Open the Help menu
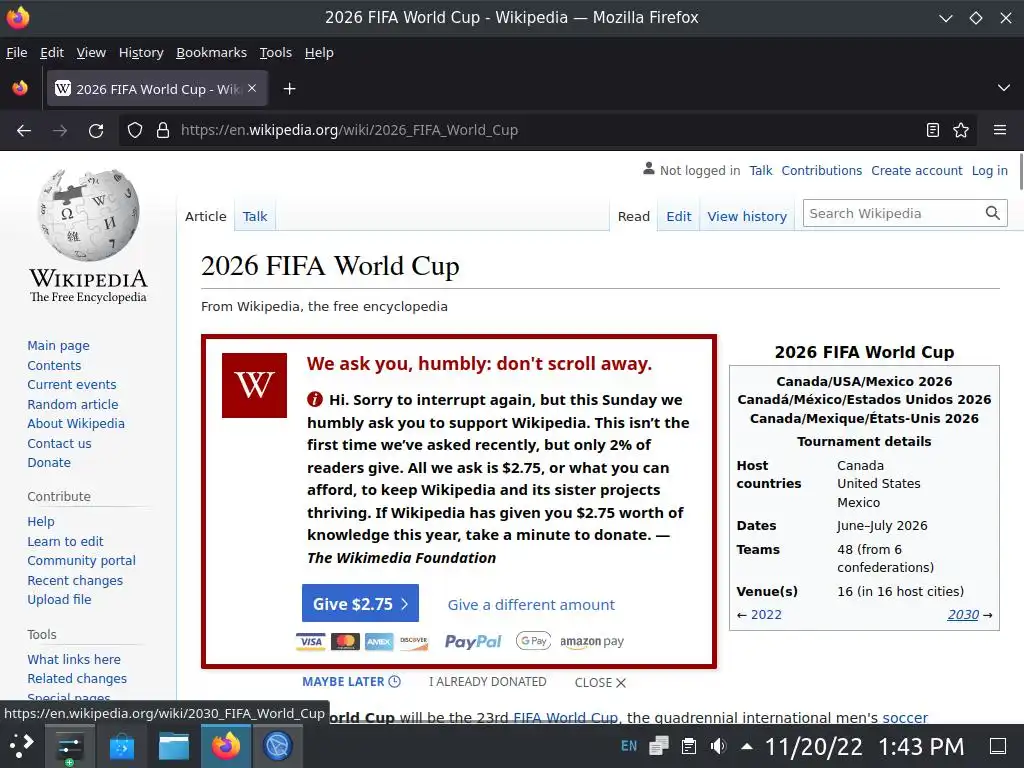 [319, 52]
